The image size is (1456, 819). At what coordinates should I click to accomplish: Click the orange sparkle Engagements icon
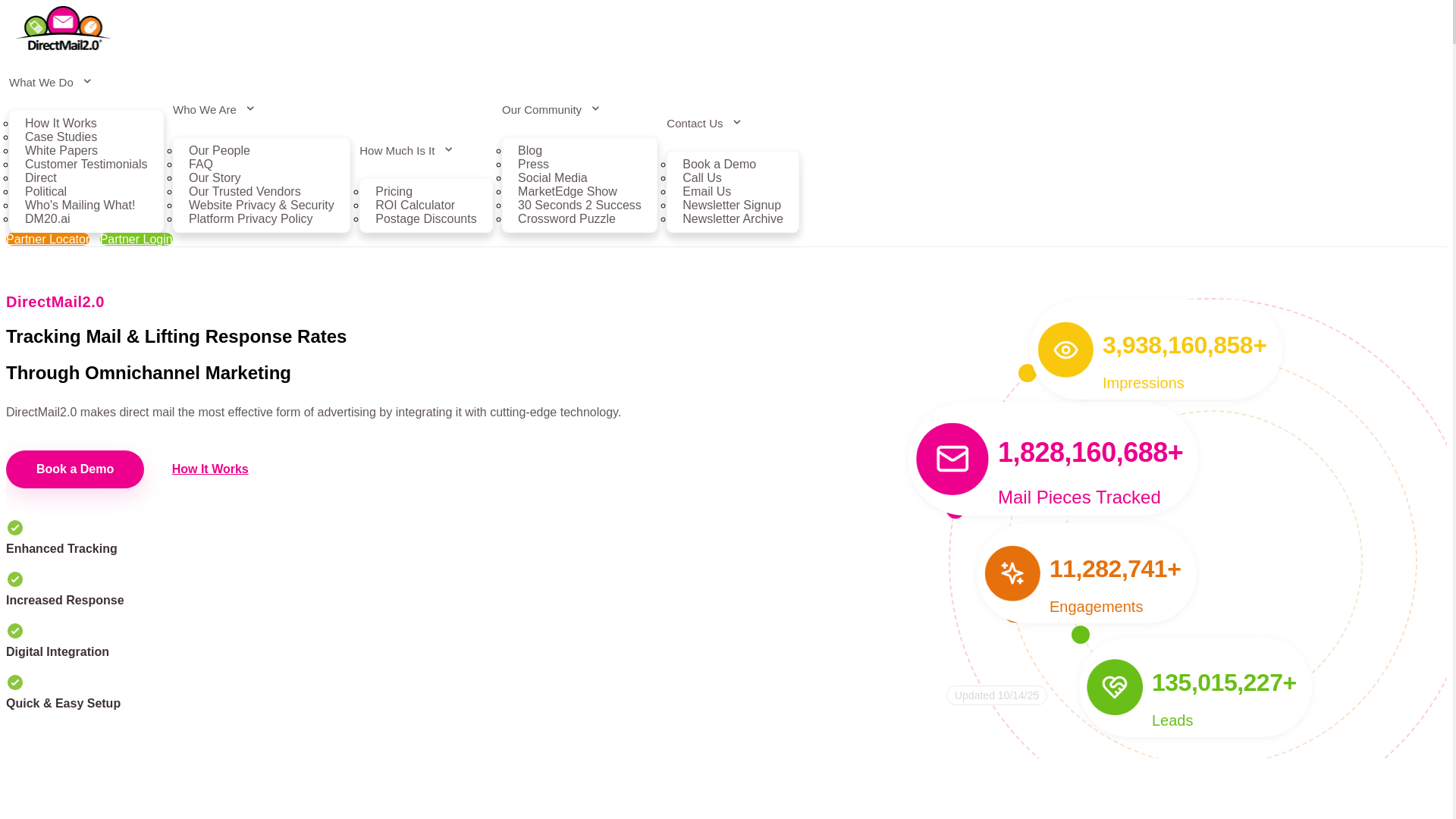pyautogui.click(x=1012, y=573)
